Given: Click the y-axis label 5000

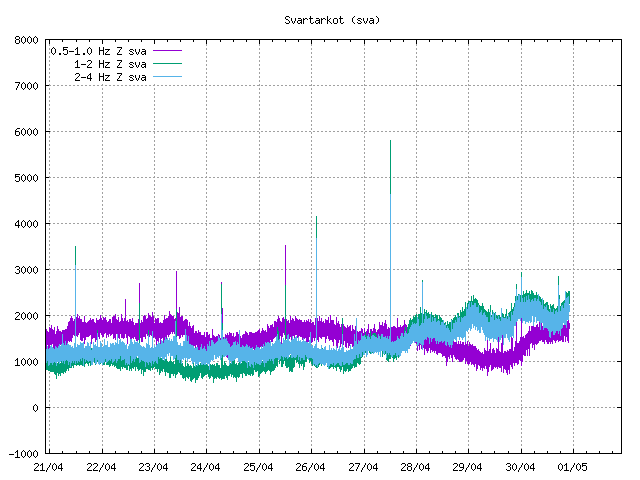Looking at the screenshot, I should click(26, 178).
